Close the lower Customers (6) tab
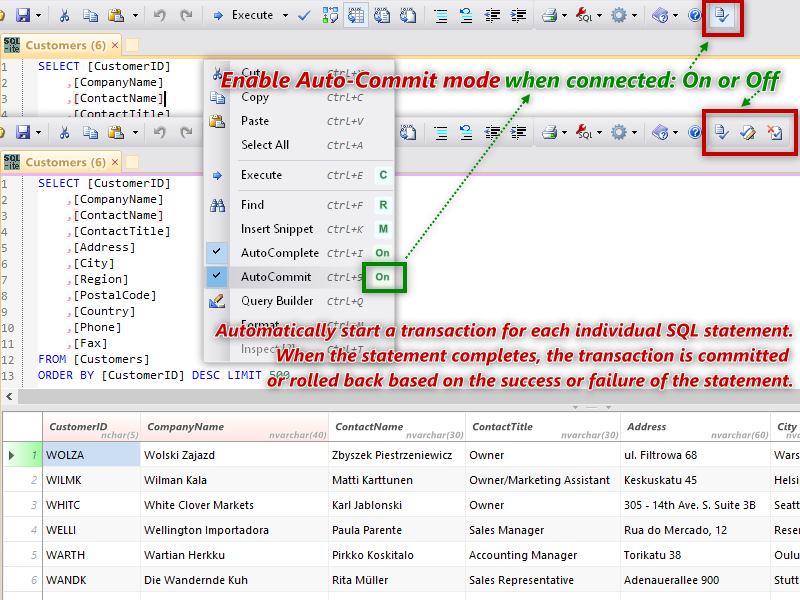800x600 pixels. coord(115,162)
